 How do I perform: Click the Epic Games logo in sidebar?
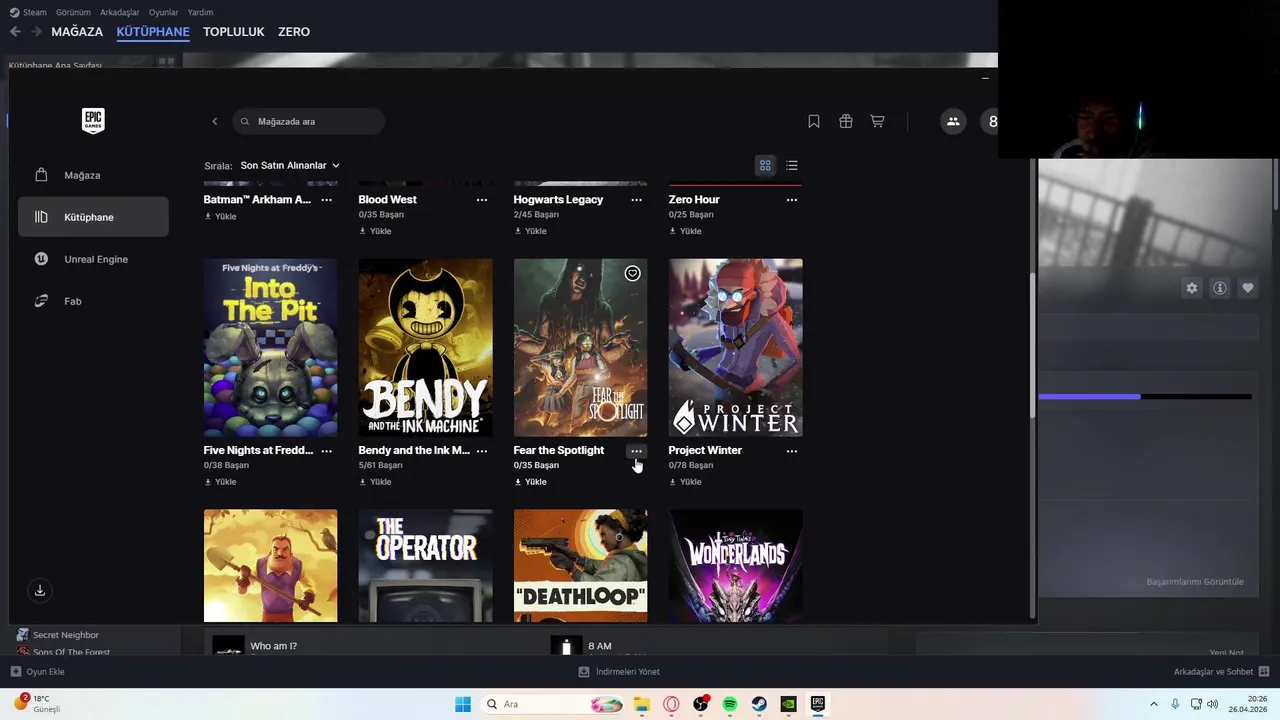(x=93, y=121)
